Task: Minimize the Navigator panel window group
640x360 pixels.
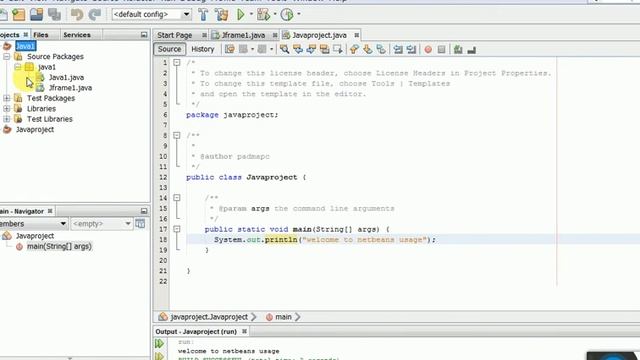Action: tap(144, 211)
